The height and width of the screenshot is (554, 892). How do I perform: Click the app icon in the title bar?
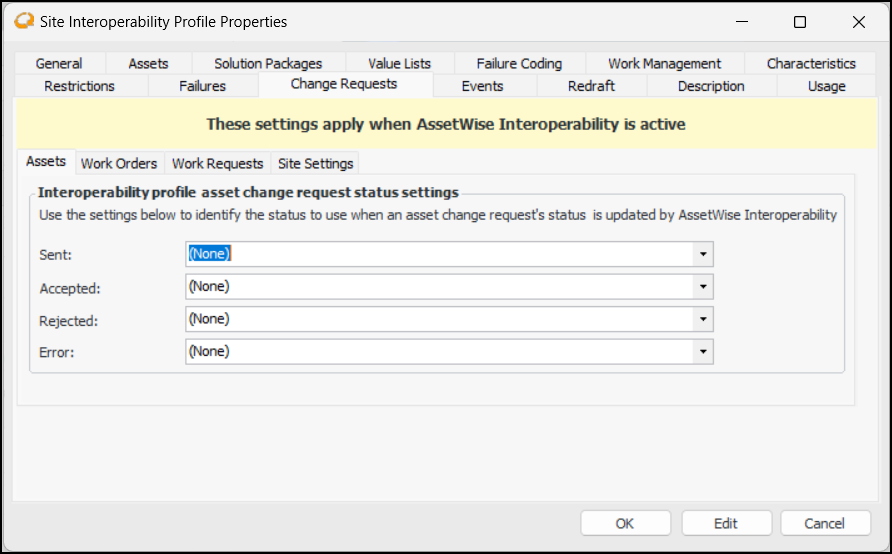pyautogui.click(x=24, y=21)
